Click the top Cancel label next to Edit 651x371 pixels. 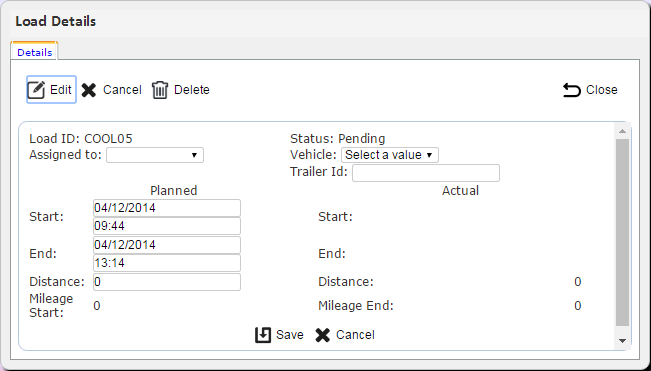(x=122, y=90)
